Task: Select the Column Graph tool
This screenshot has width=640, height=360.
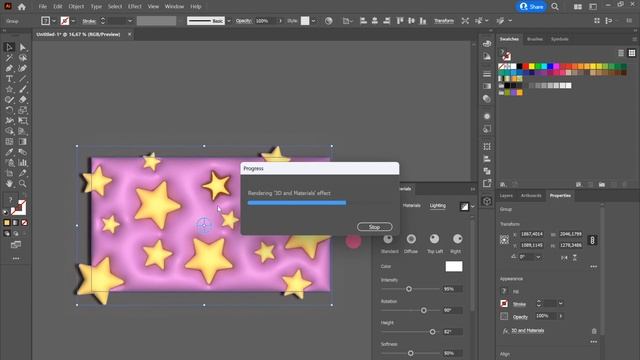Action: [22, 162]
